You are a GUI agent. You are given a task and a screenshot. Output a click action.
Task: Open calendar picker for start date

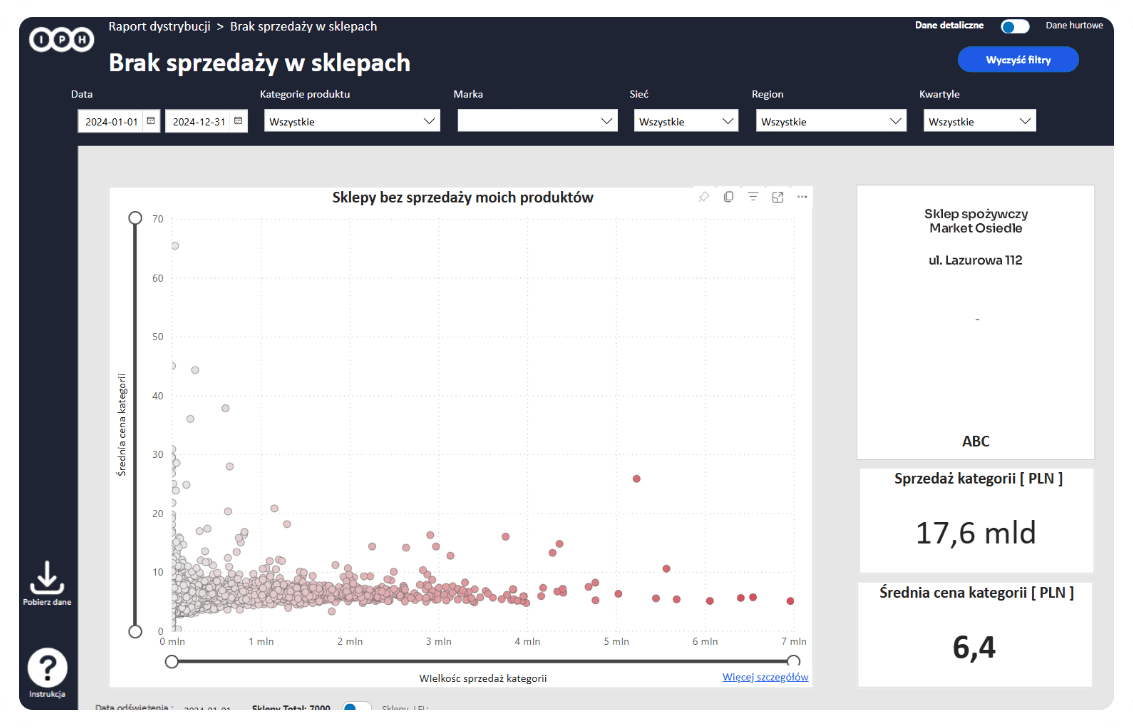tap(151, 121)
